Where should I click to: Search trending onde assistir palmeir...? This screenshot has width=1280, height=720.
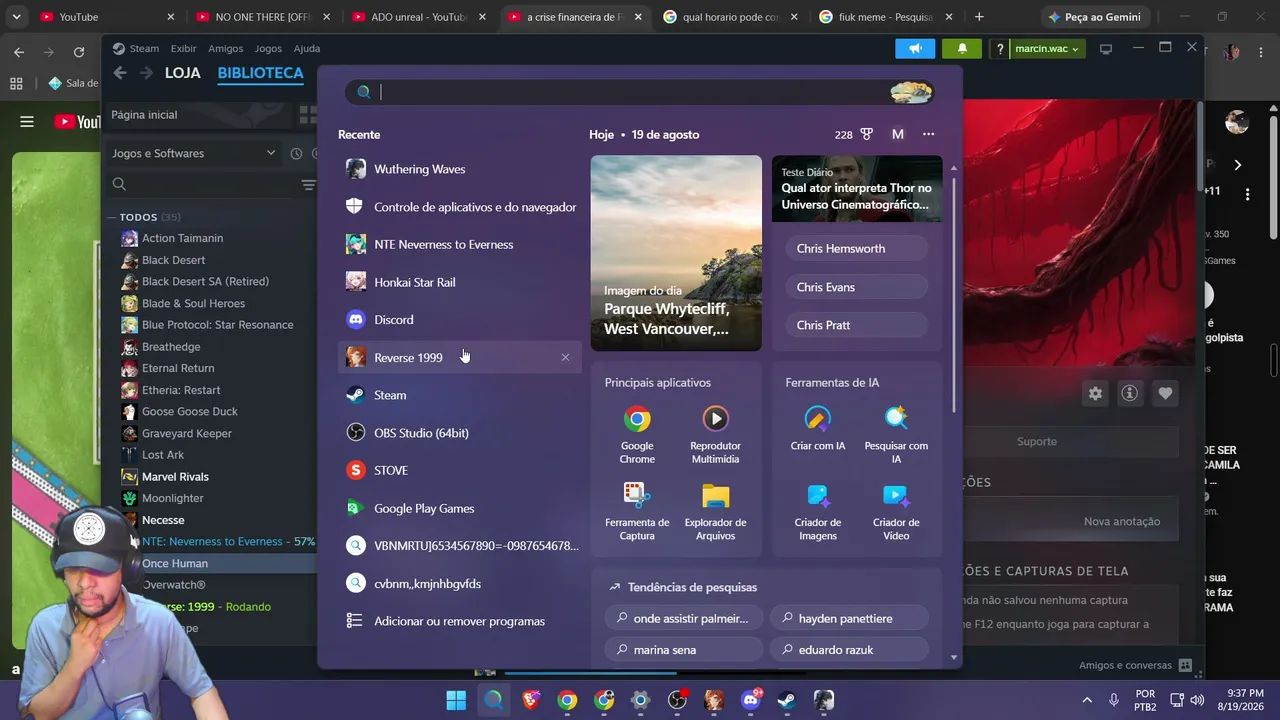(684, 618)
